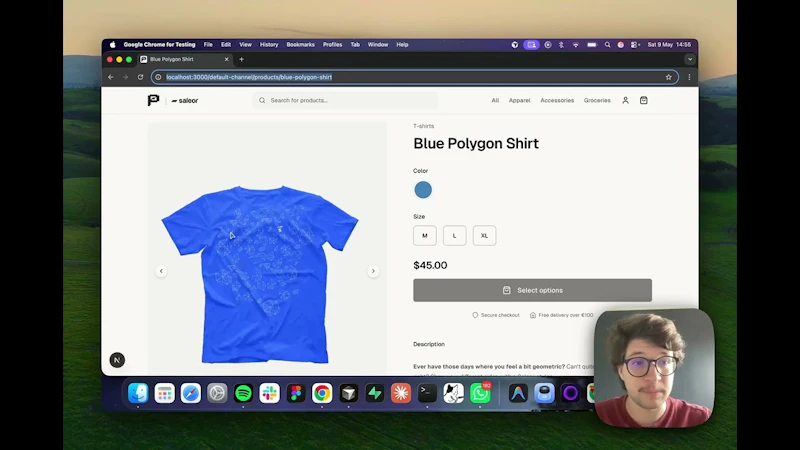The height and width of the screenshot is (450, 800).
Task: Open the Chrome File menu
Action: coord(208,45)
